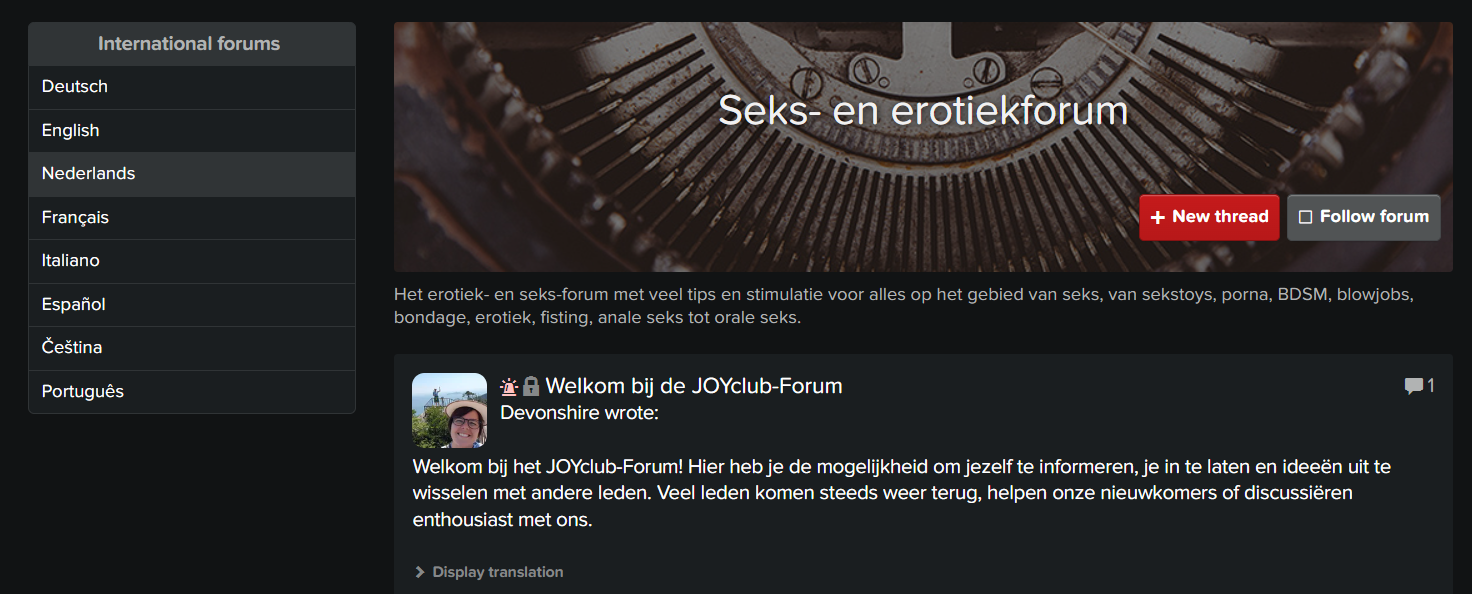This screenshot has height=594, width=1472.
Task: Go to Español forum
Action: pos(192,304)
